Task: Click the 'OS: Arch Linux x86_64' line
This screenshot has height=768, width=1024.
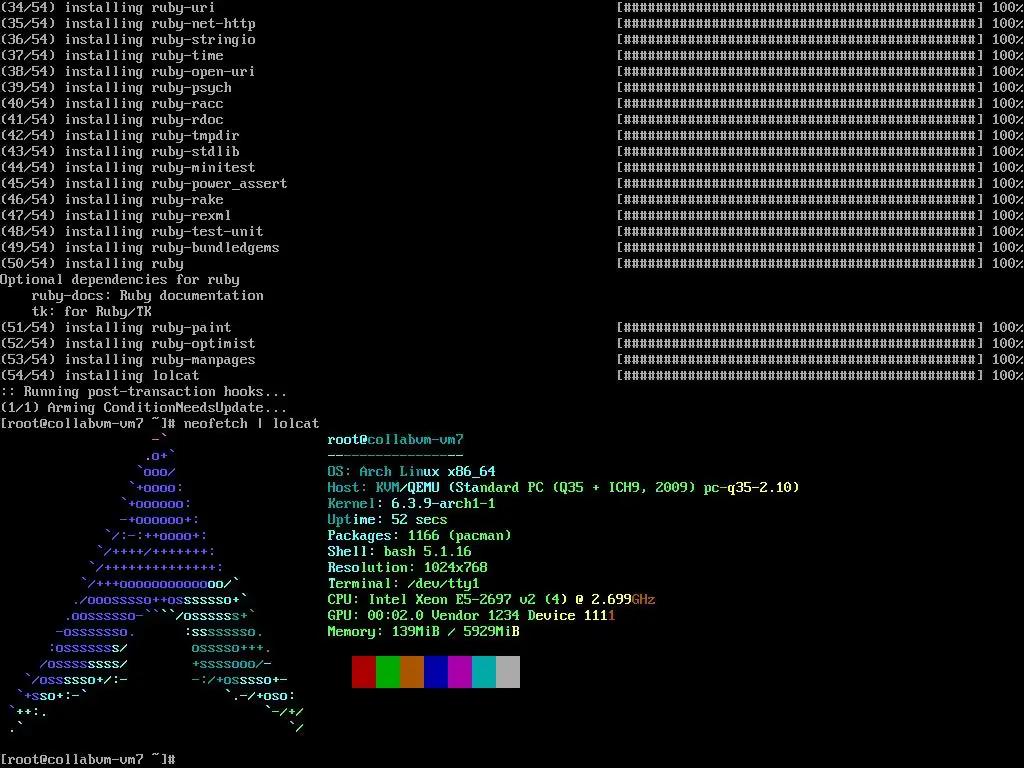Action: [411, 472]
